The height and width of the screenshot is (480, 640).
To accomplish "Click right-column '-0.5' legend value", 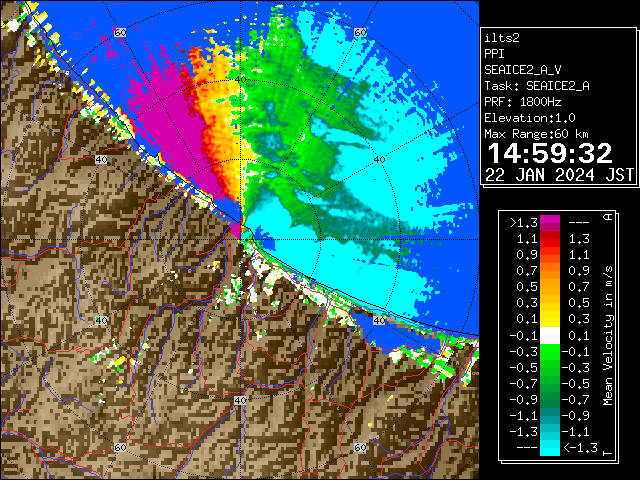I will (576, 384).
